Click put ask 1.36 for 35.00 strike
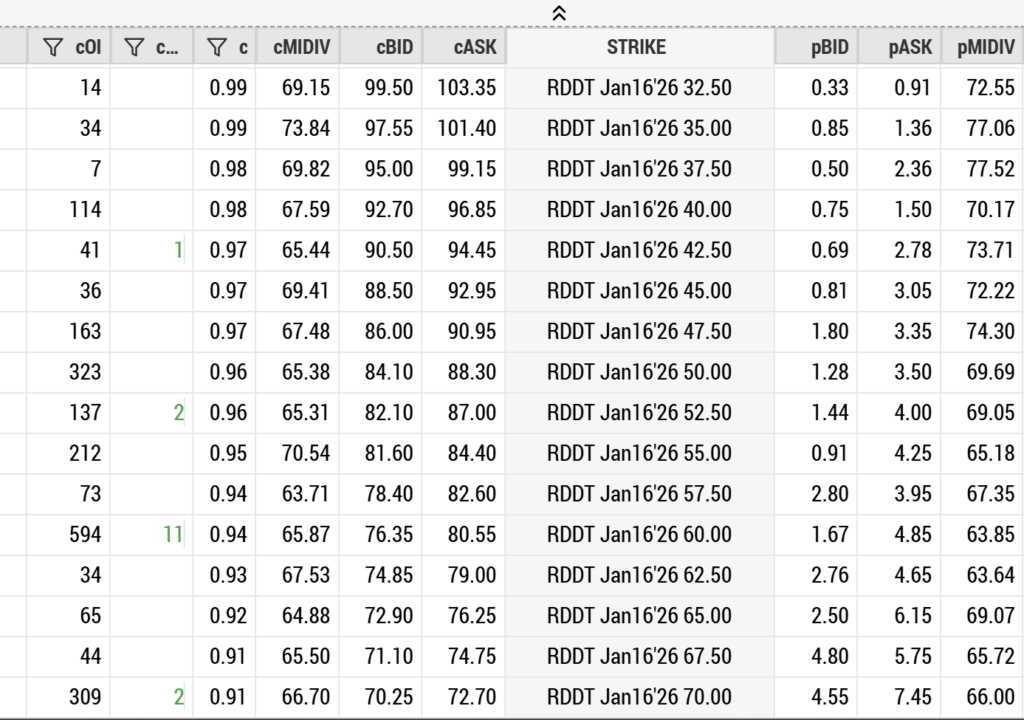 [912, 128]
